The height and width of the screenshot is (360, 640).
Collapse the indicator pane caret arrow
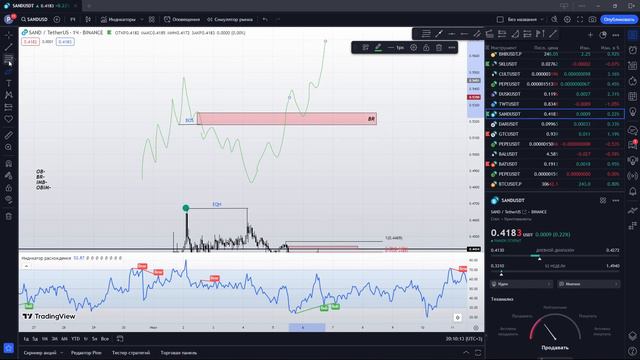(x=26, y=266)
